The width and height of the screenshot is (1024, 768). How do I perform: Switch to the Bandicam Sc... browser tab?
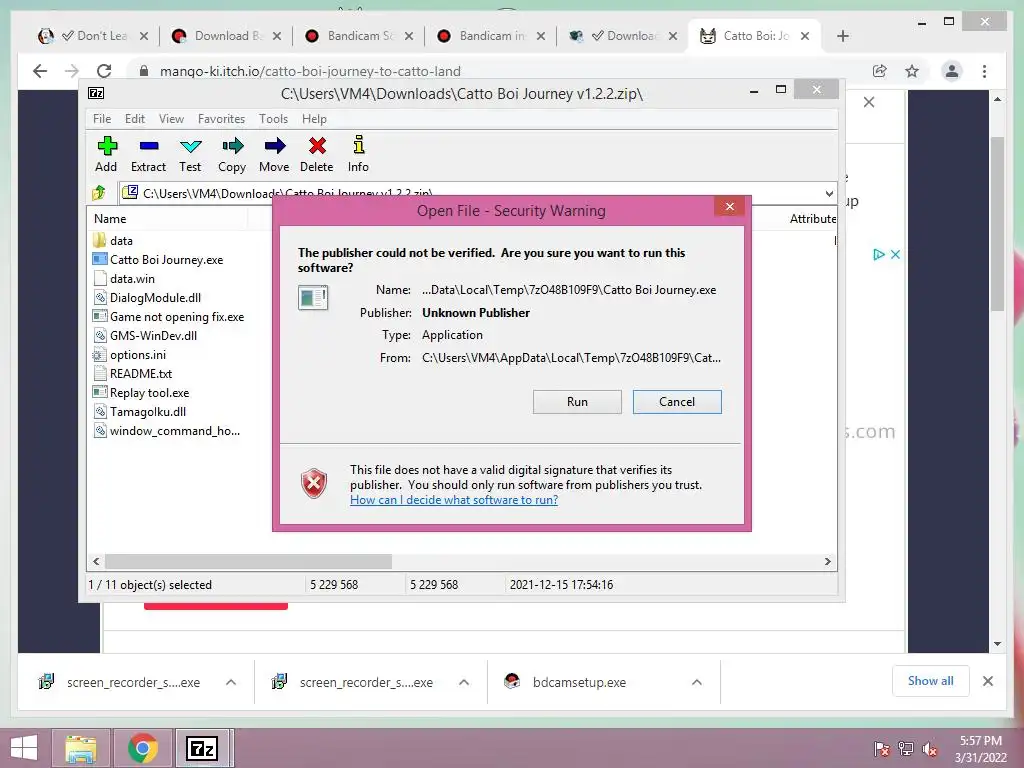(x=359, y=36)
